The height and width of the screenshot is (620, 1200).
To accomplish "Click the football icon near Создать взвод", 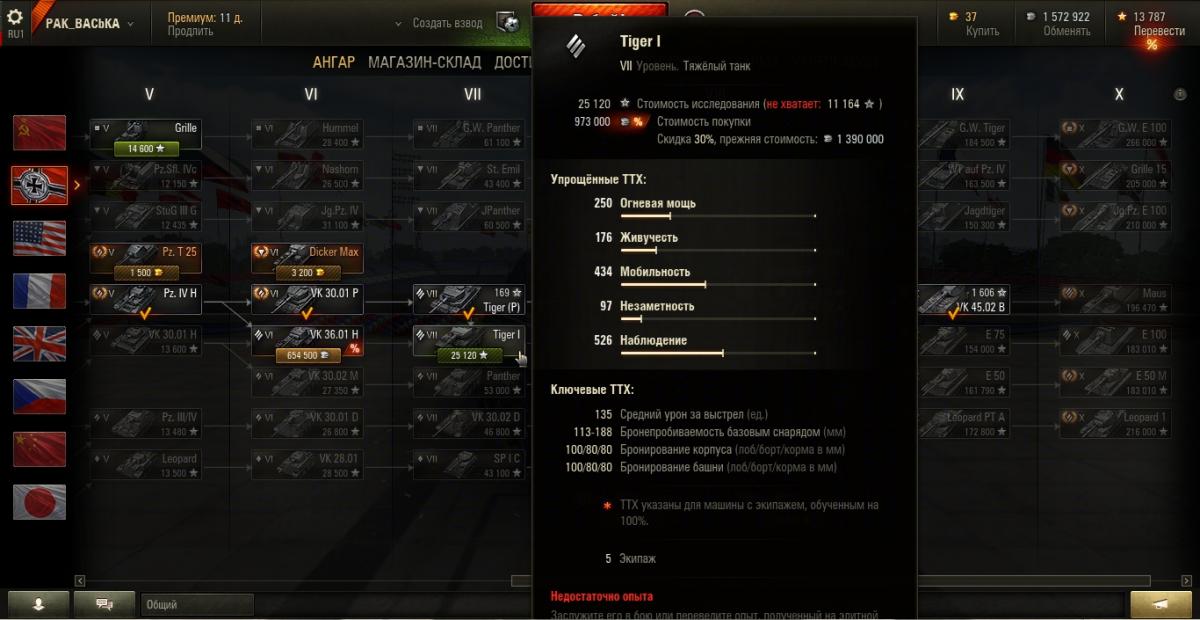I will pyautogui.click(x=509, y=23).
